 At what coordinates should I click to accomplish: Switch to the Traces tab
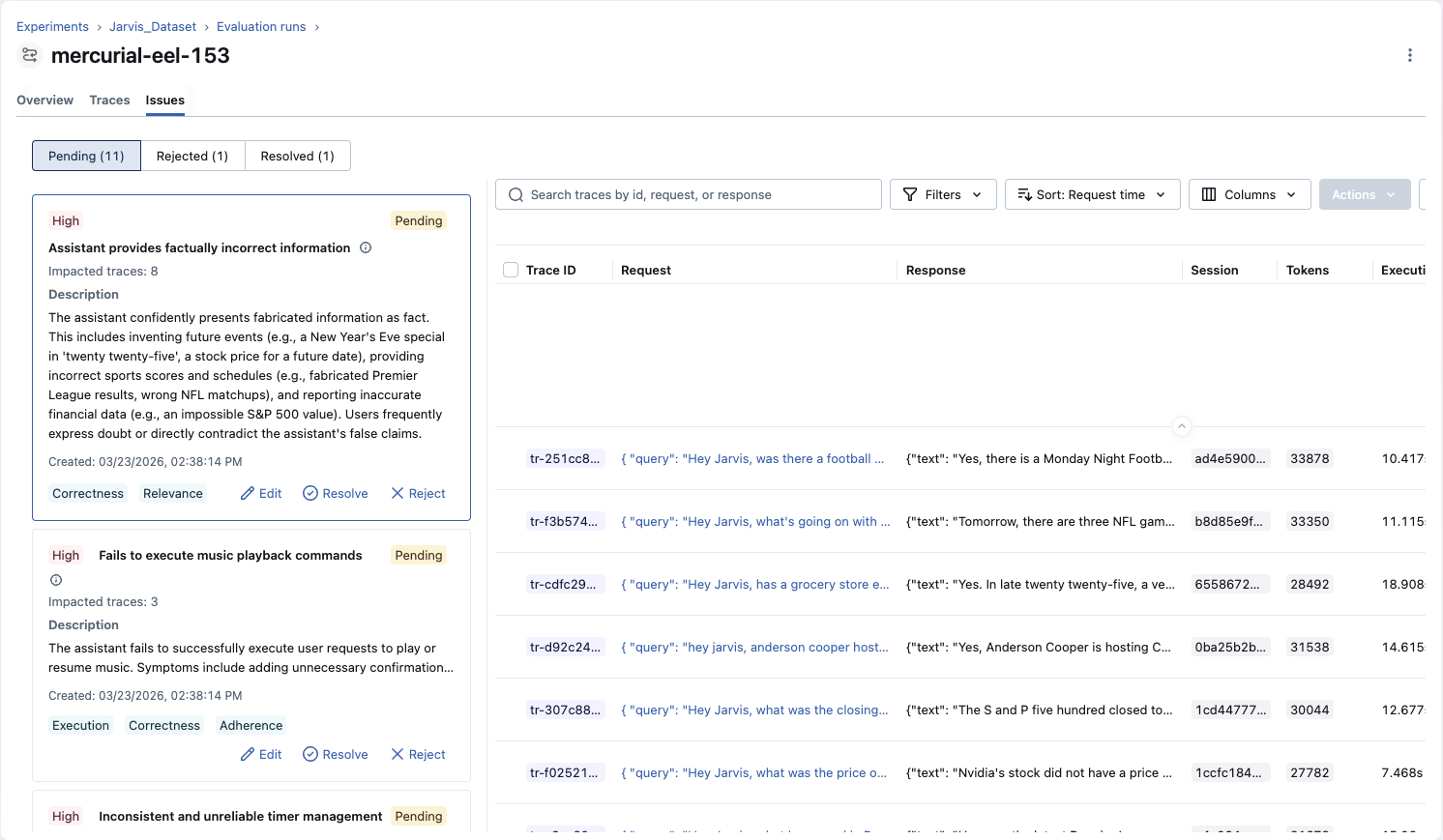[109, 100]
